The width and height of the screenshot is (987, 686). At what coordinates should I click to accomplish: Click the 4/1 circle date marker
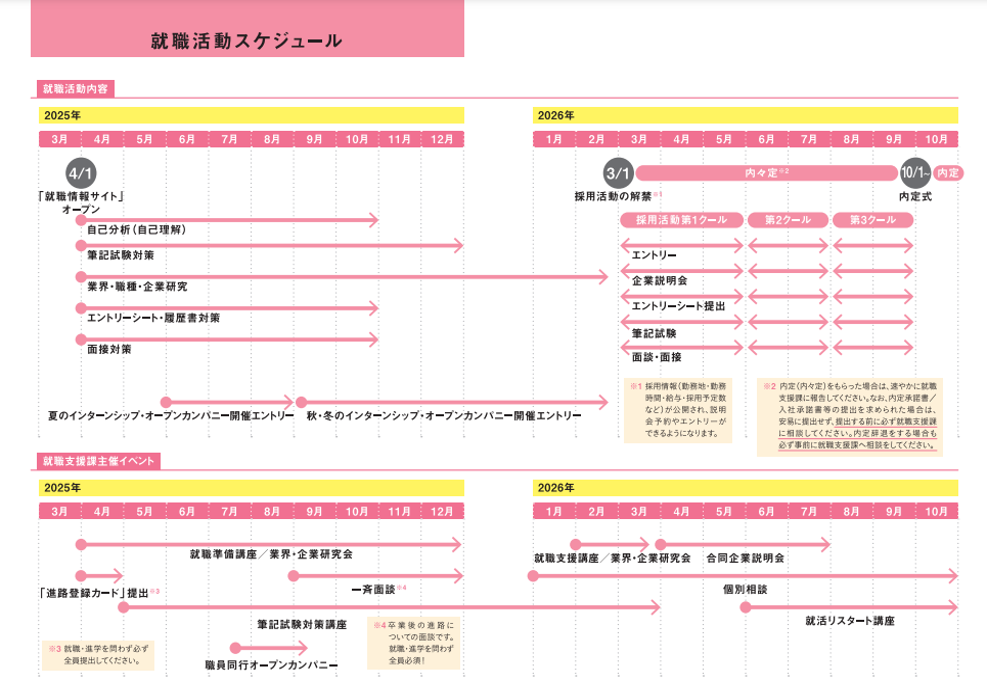(81, 173)
